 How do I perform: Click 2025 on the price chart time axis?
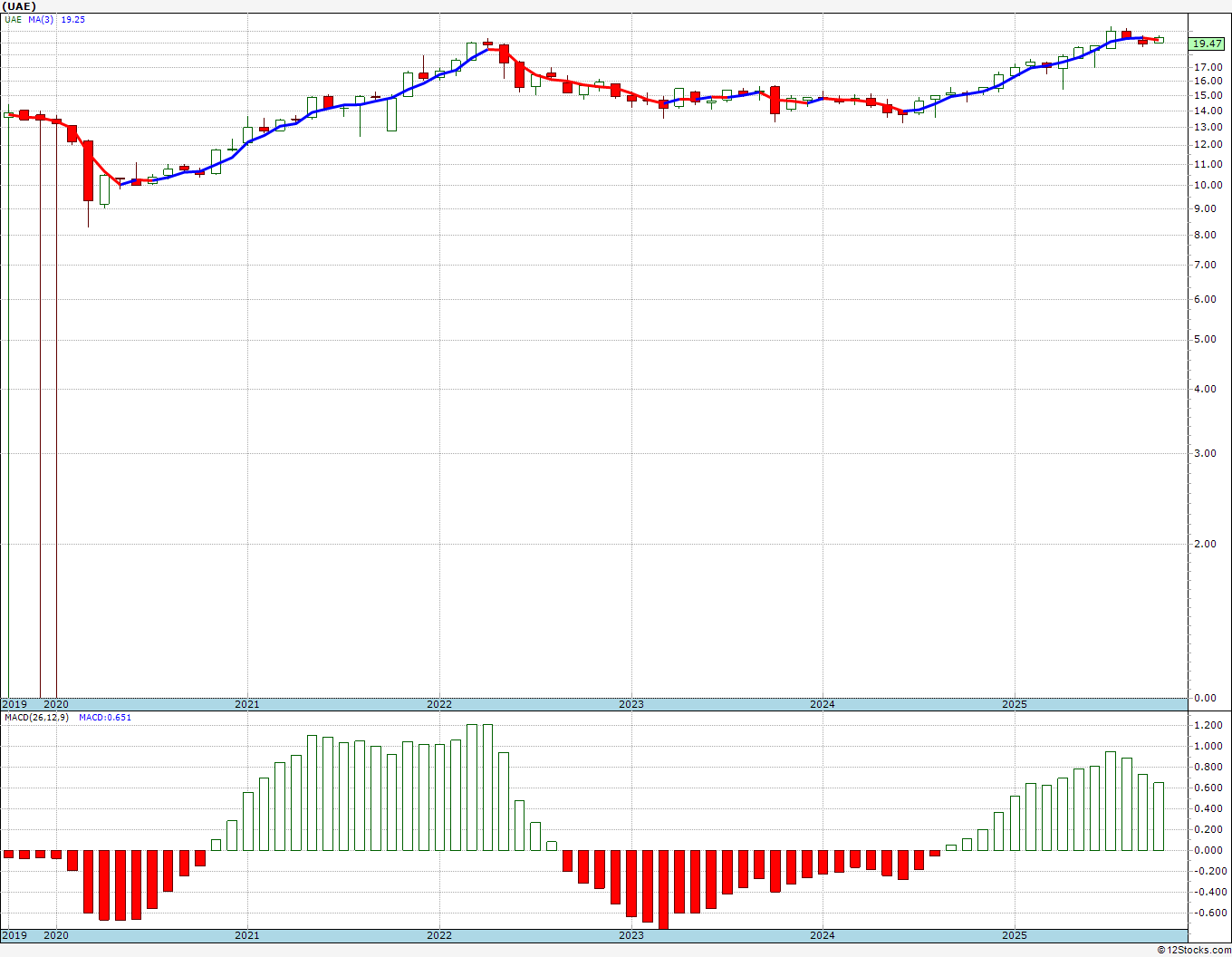tap(1015, 704)
